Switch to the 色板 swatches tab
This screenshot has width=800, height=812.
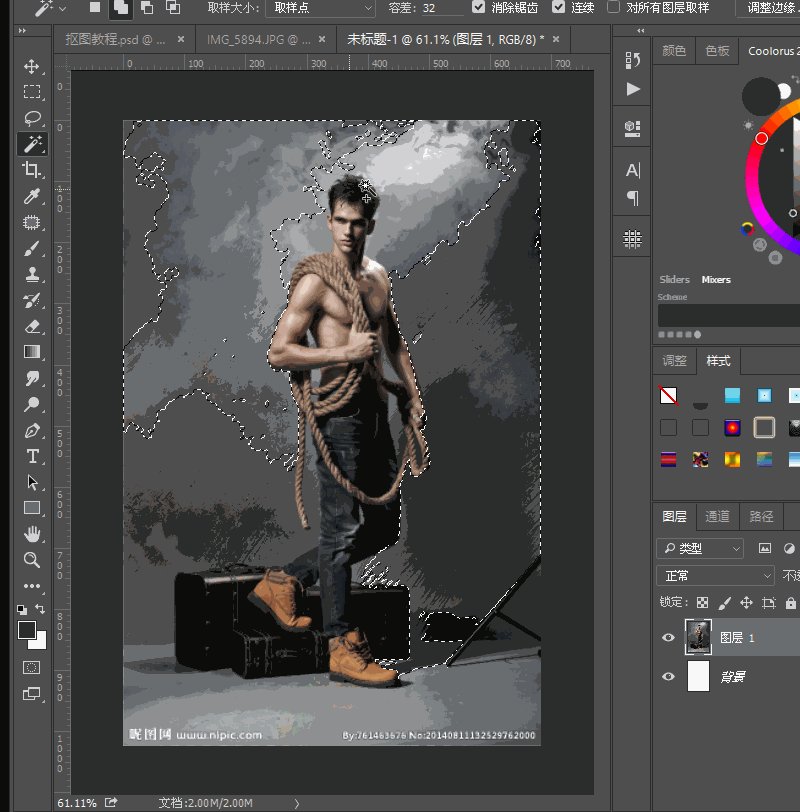coord(717,51)
